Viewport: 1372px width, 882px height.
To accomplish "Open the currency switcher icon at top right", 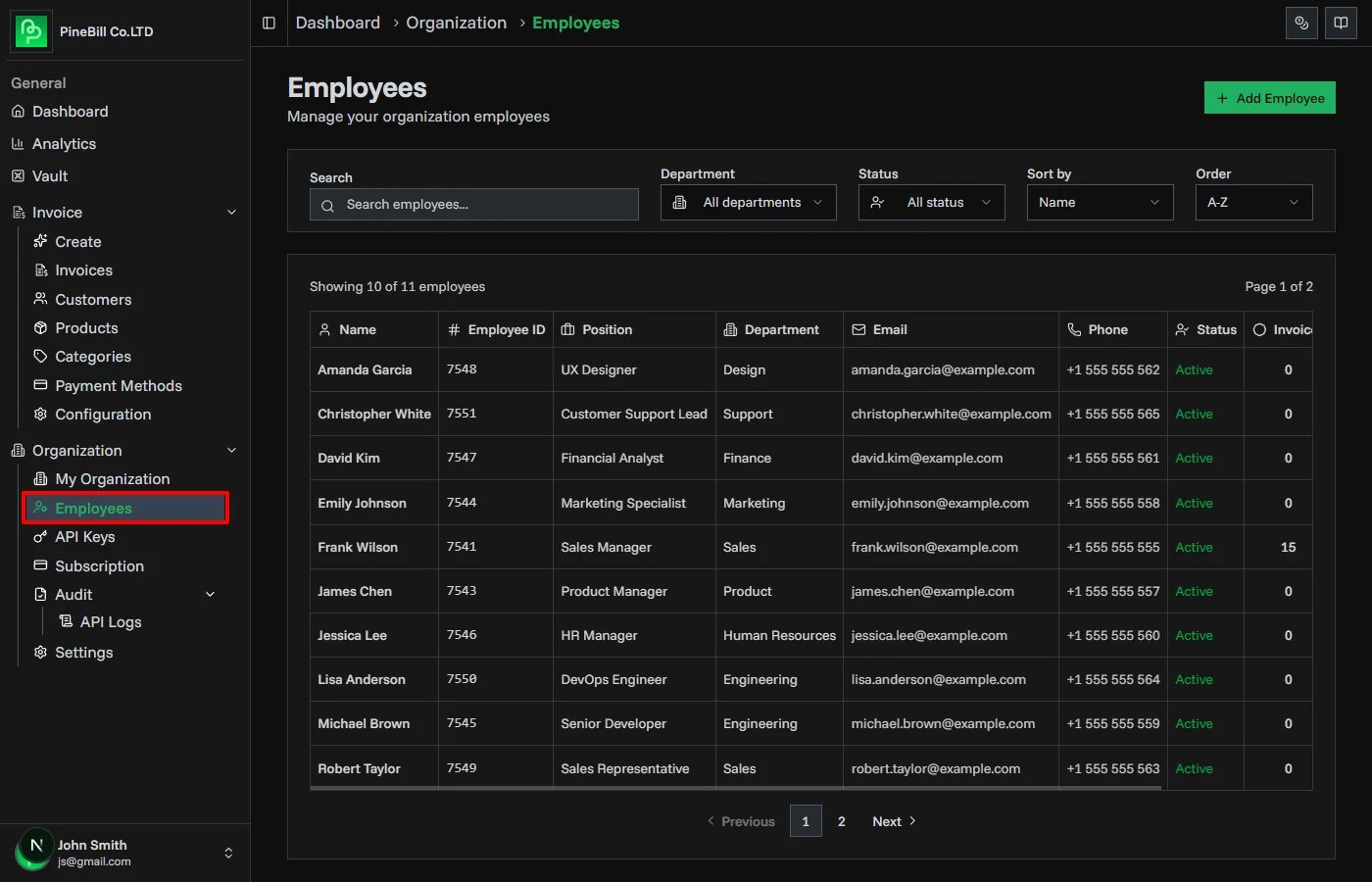I will tap(1301, 23).
